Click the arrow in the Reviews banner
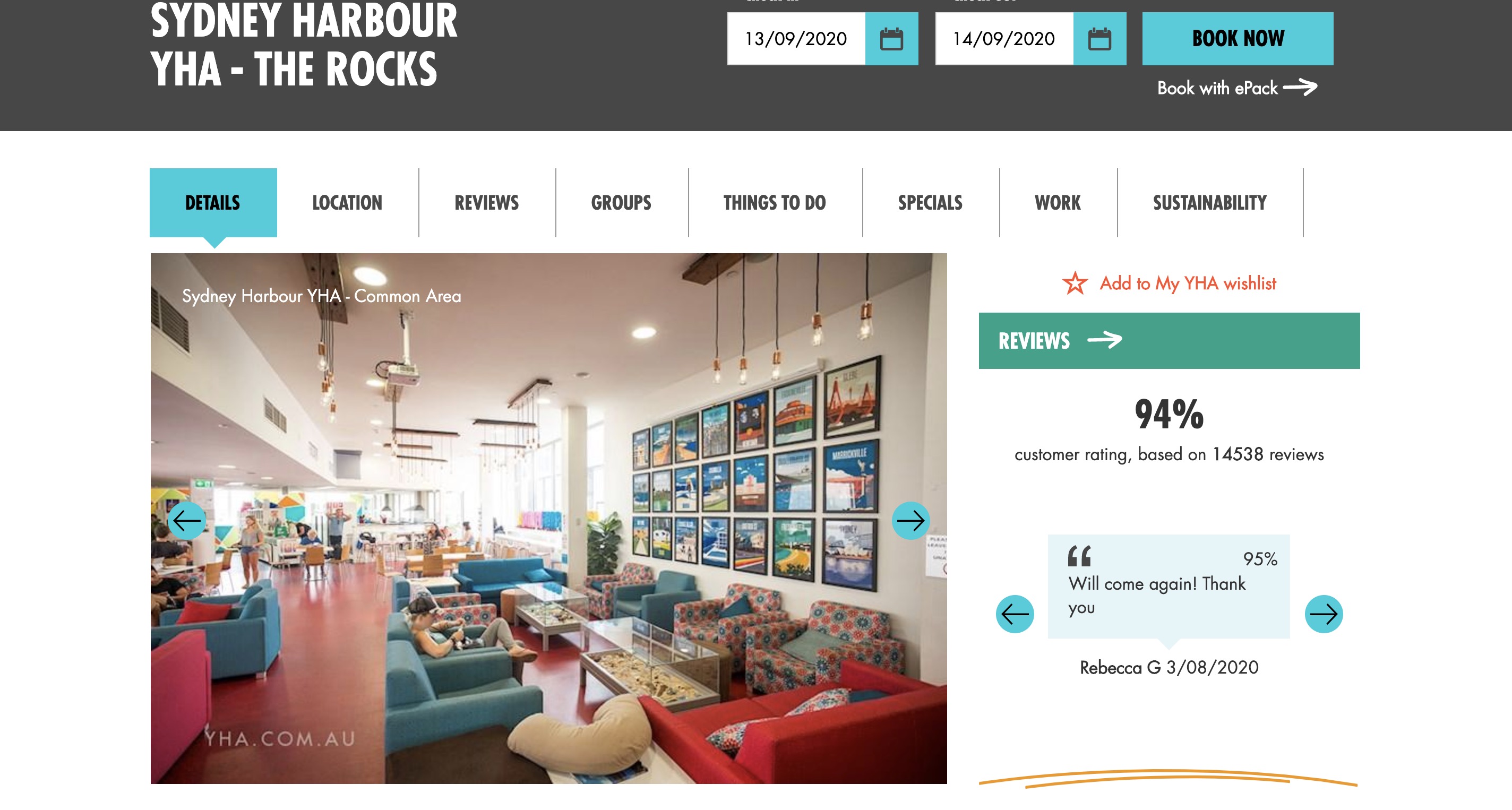Viewport: 1512px width, 810px height. [x=1105, y=340]
